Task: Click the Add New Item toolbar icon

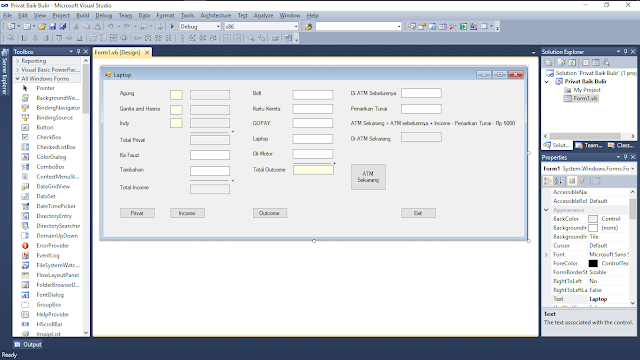Action: (x=27, y=27)
